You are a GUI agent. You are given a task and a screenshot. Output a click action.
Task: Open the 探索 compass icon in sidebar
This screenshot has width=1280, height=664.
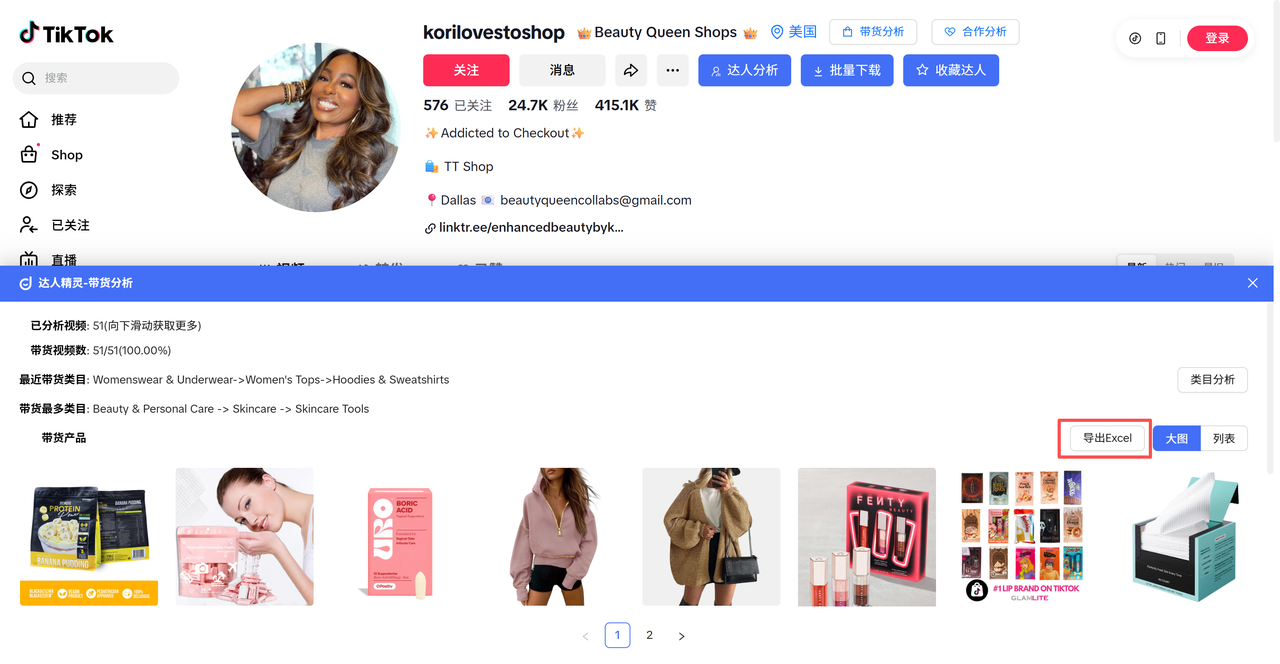click(30, 190)
